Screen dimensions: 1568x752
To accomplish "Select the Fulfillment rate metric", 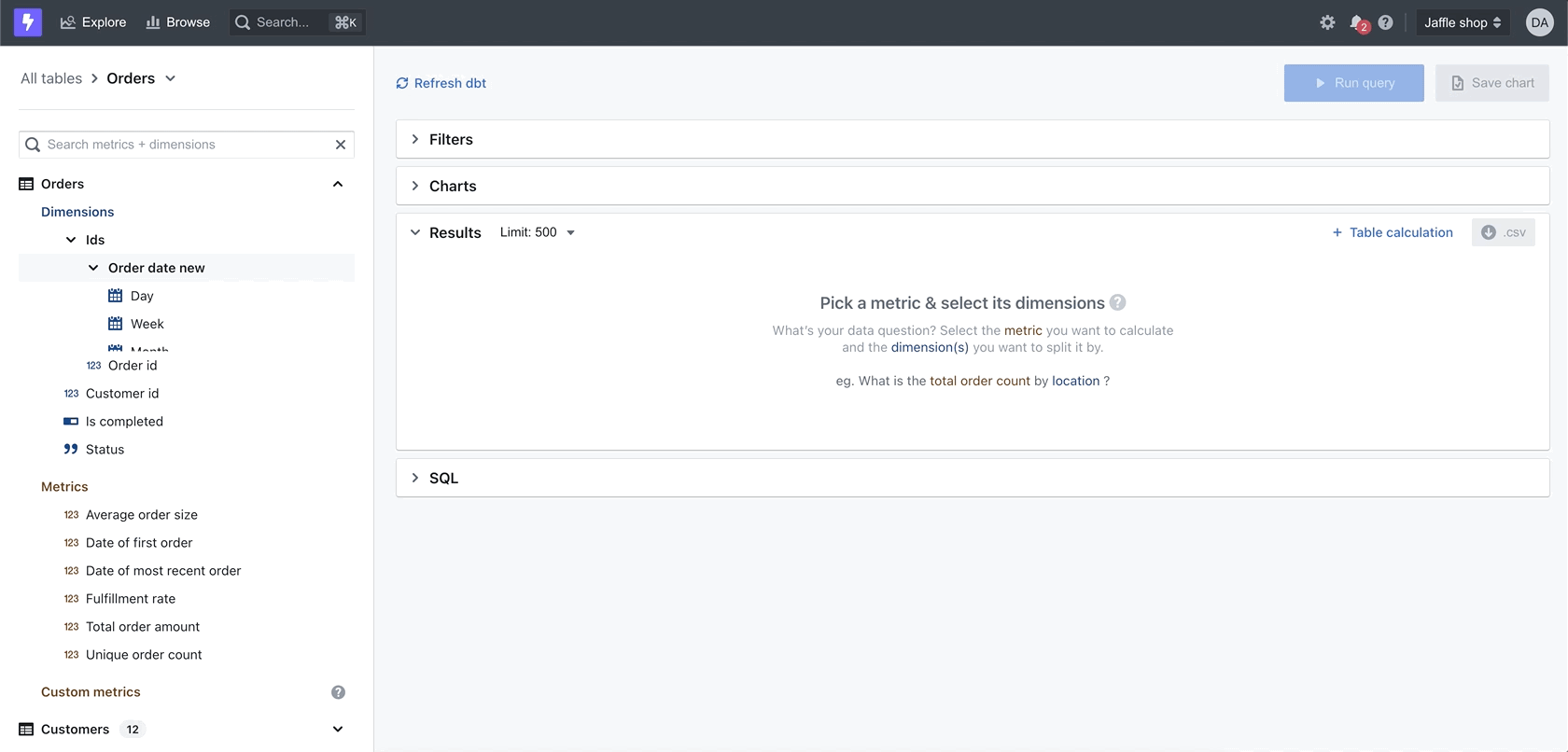I will pos(131,599).
